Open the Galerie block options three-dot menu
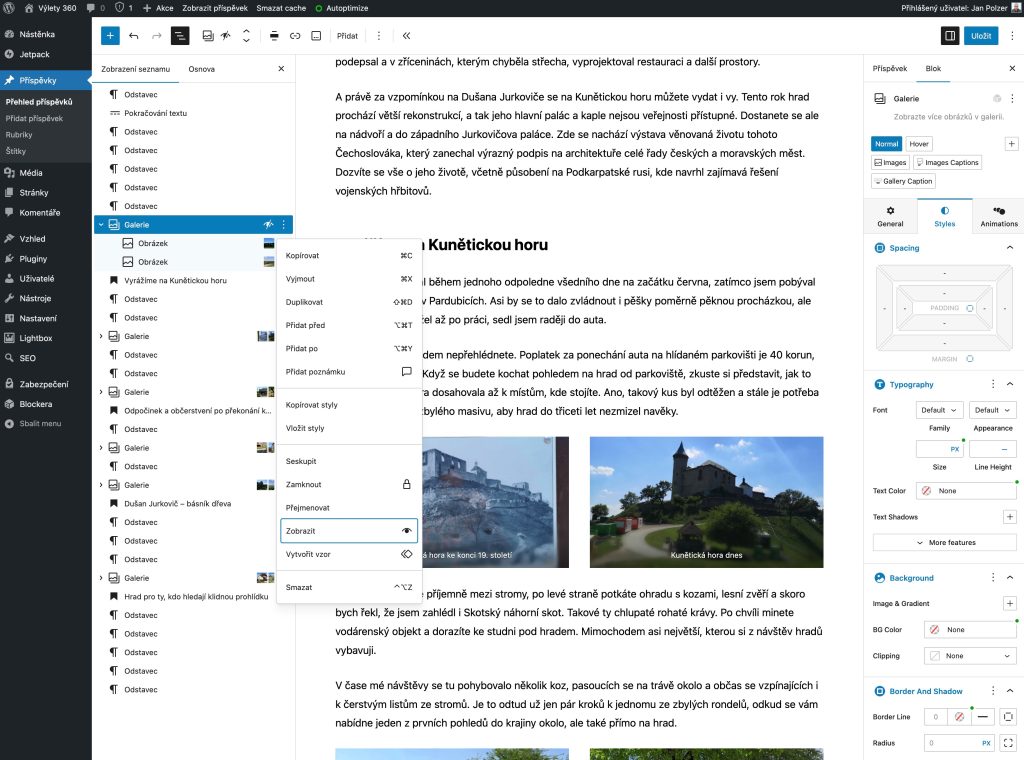The height and width of the screenshot is (760, 1024). 284,225
